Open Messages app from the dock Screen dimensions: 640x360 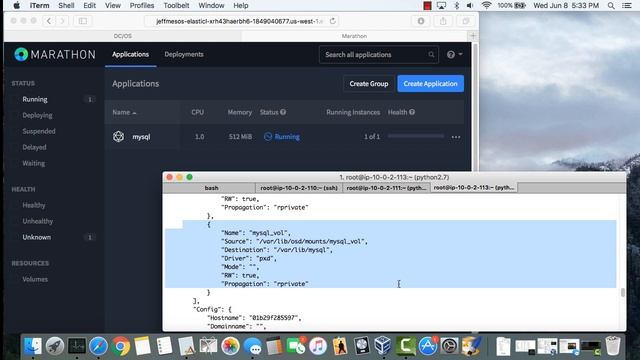(253, 346)
